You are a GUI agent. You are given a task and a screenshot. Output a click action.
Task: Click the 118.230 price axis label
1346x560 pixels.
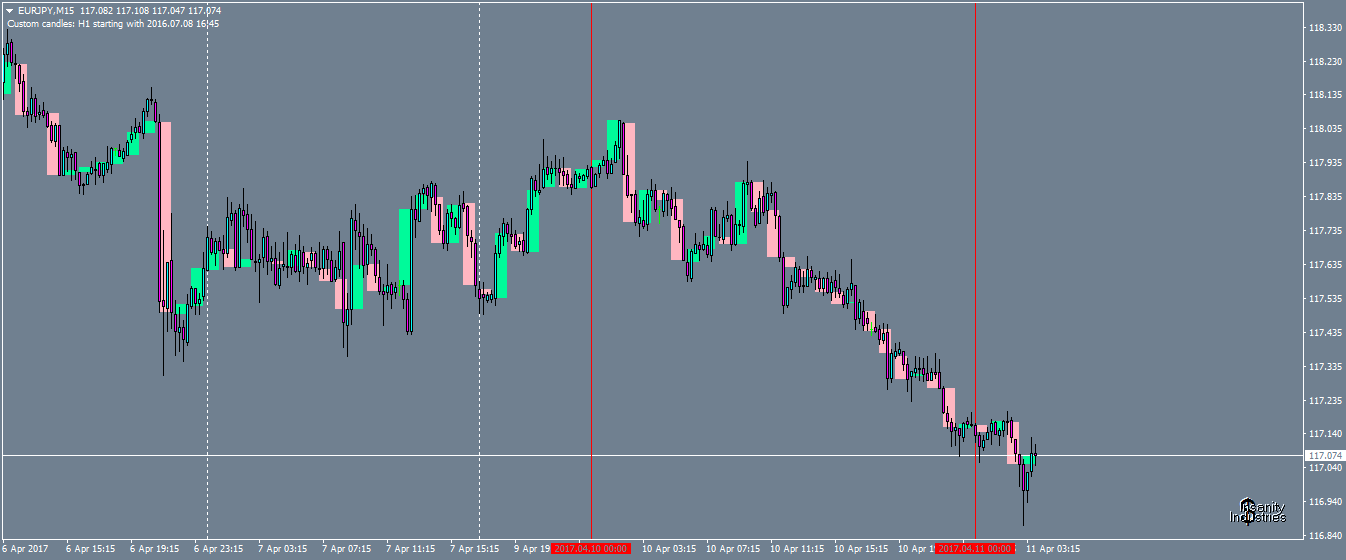[1325, 62]
